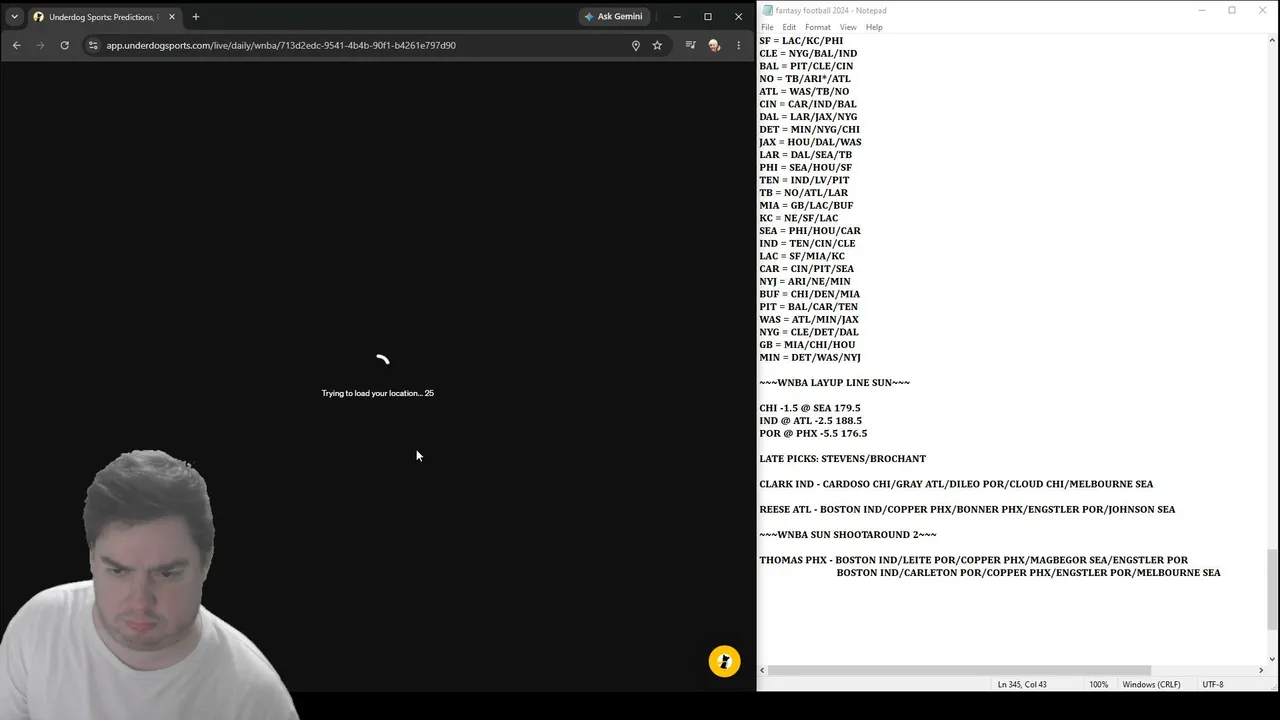
Task: Click the 'Trying to load your location' message
Action: point(378,393)
